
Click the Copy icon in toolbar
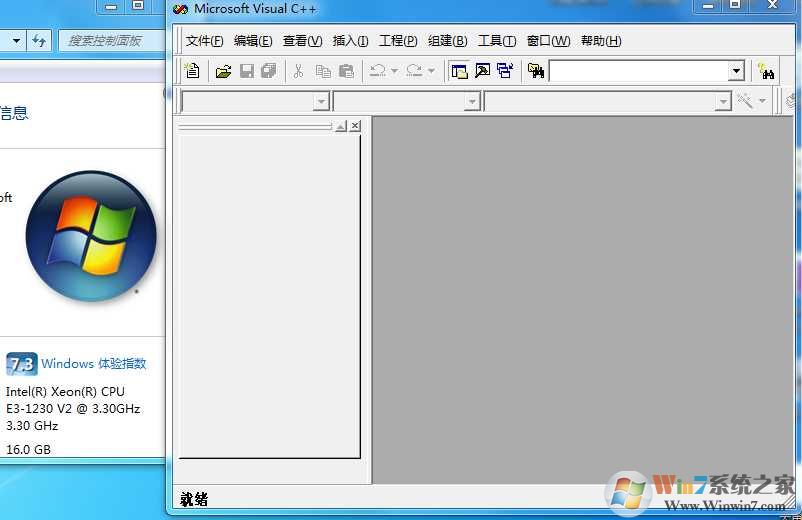coord(323,71)
